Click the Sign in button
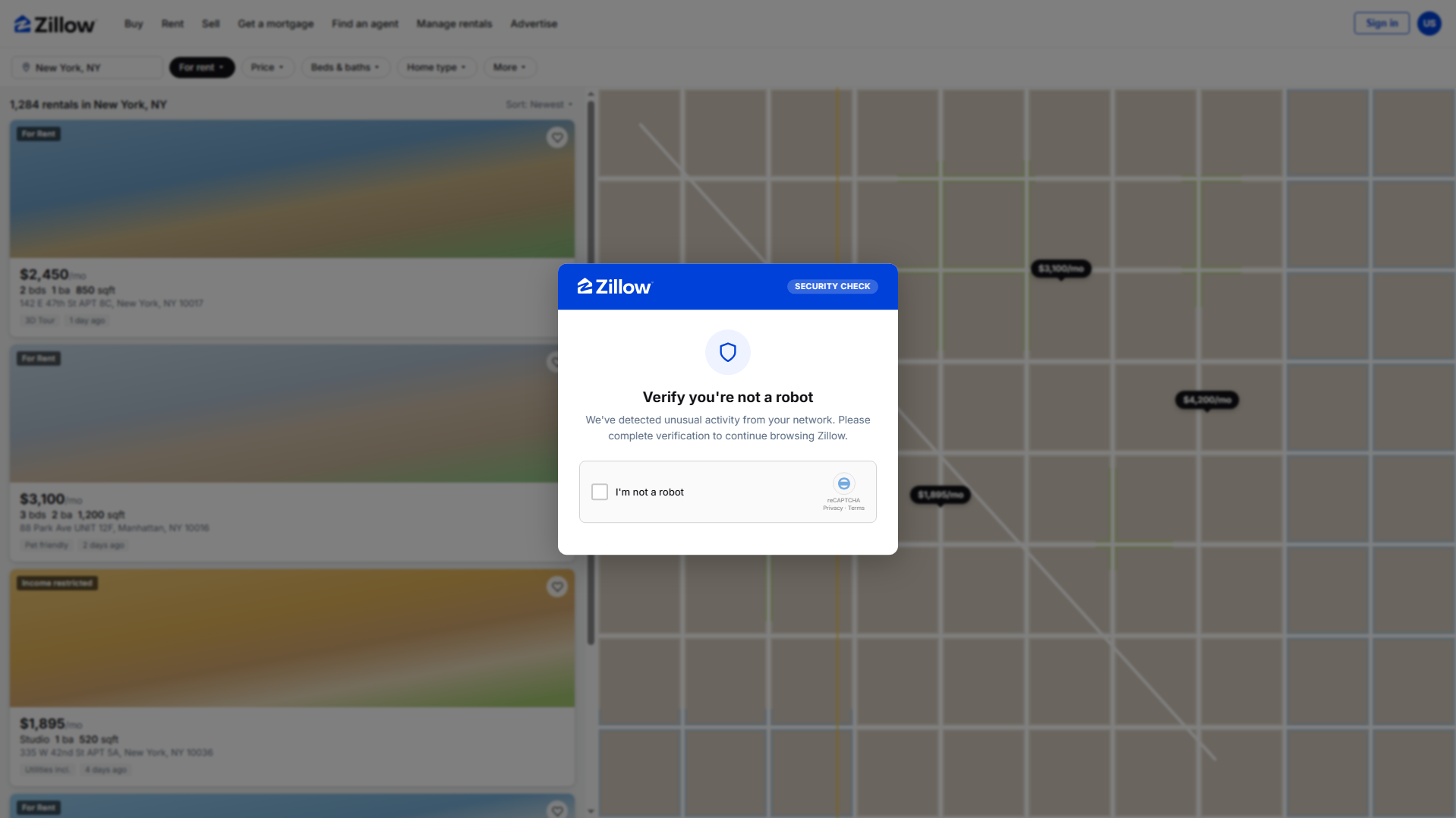Image resolution: width=1456 pixels, height=818 pixels. tap(1382, 24)
